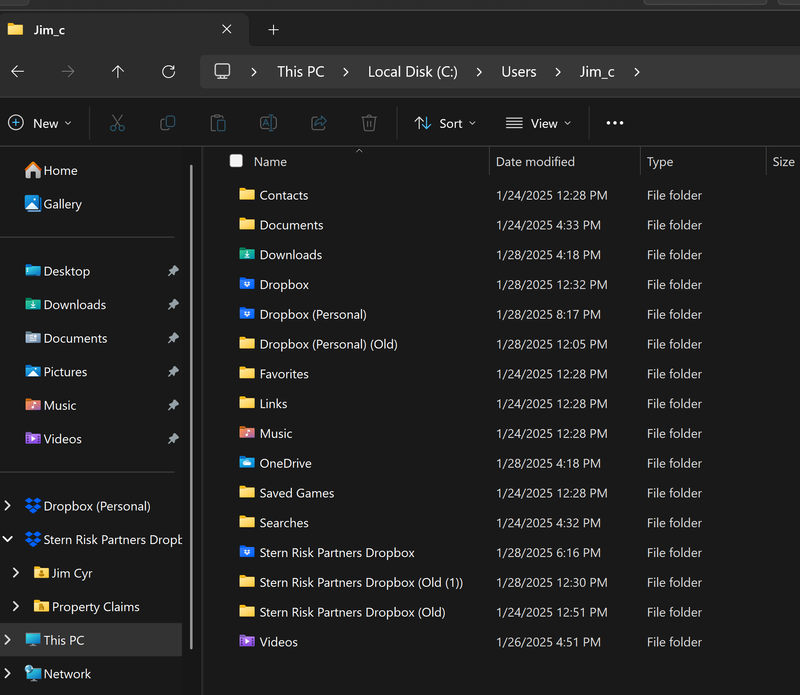Collapse the Stern Risk Partners Dropbox node

point(9,540)
